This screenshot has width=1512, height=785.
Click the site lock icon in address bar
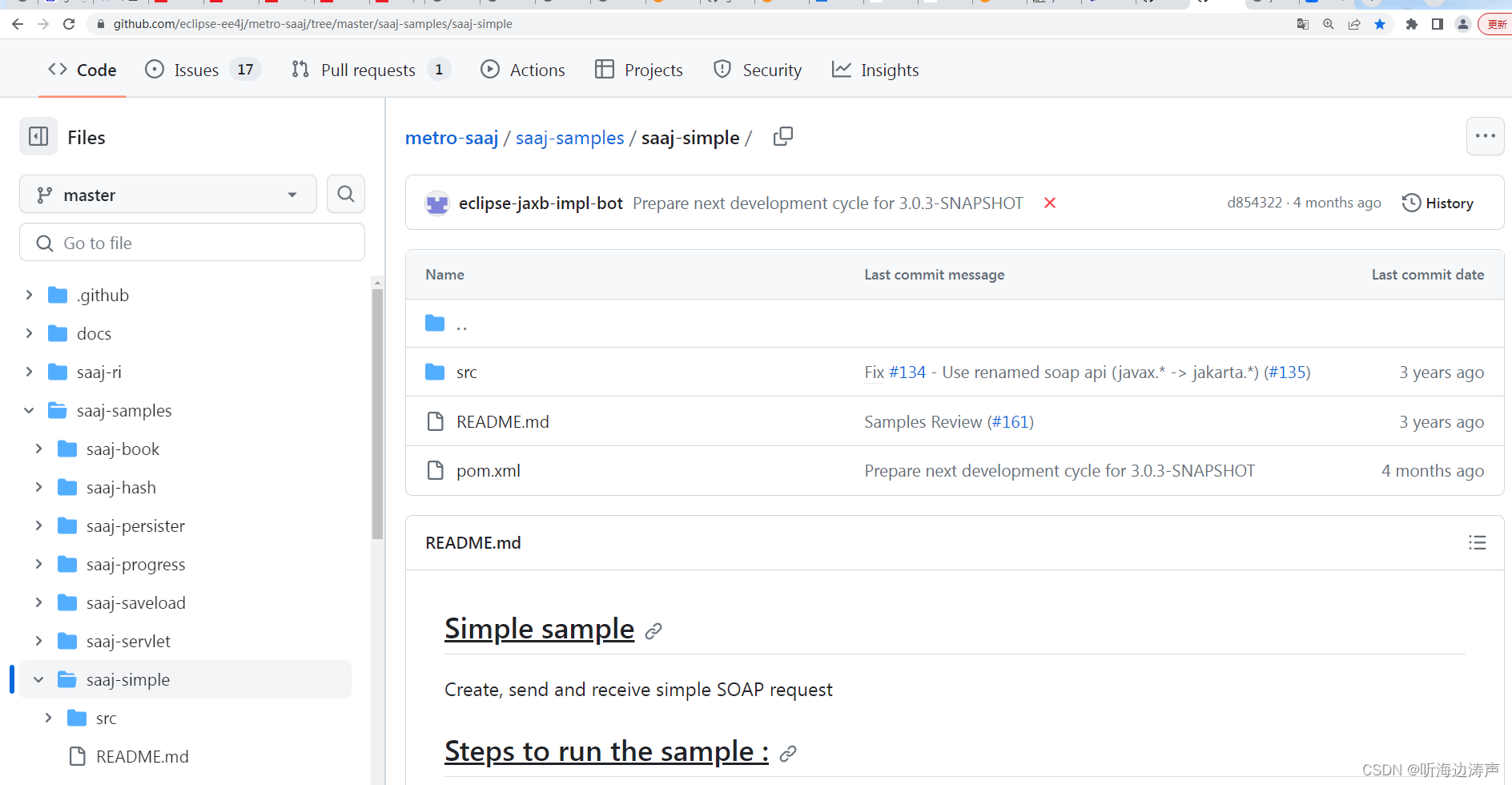(x=100, y=24)
